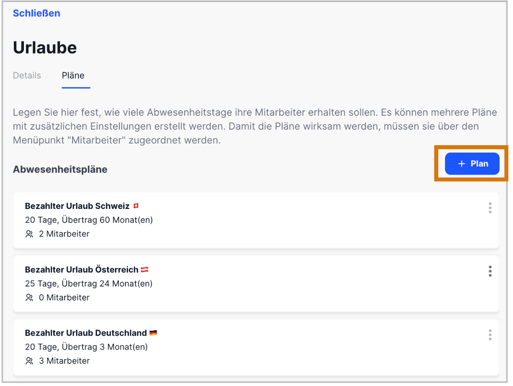
Task: Switch to the Details tab
Action: (x=27, y=76)
